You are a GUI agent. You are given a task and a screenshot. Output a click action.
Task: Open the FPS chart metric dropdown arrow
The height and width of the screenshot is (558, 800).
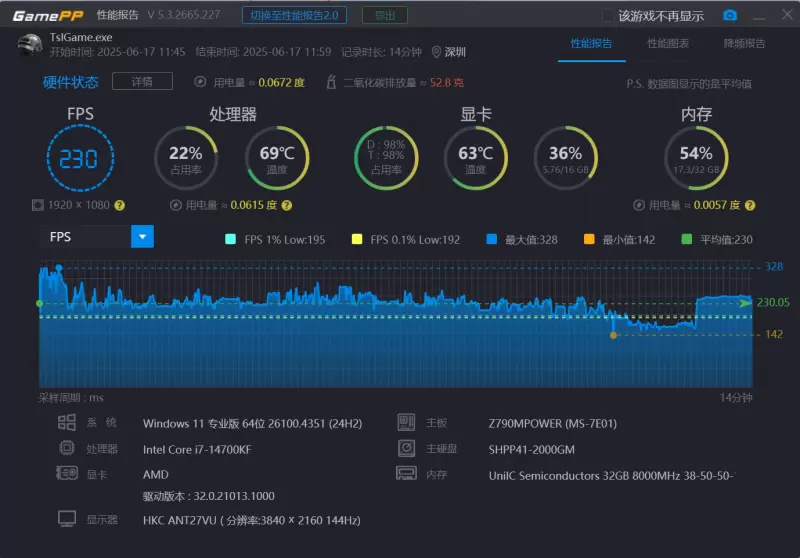[x=143, y=237]
